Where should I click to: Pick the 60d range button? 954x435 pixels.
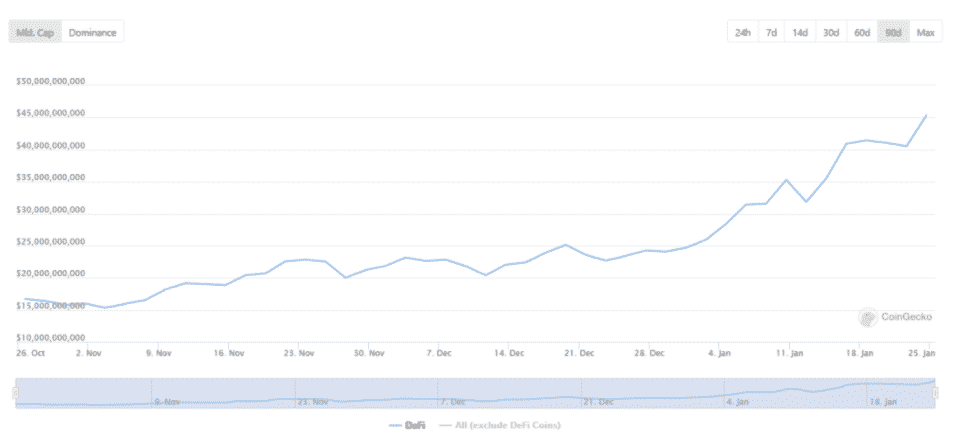point(861,32)
